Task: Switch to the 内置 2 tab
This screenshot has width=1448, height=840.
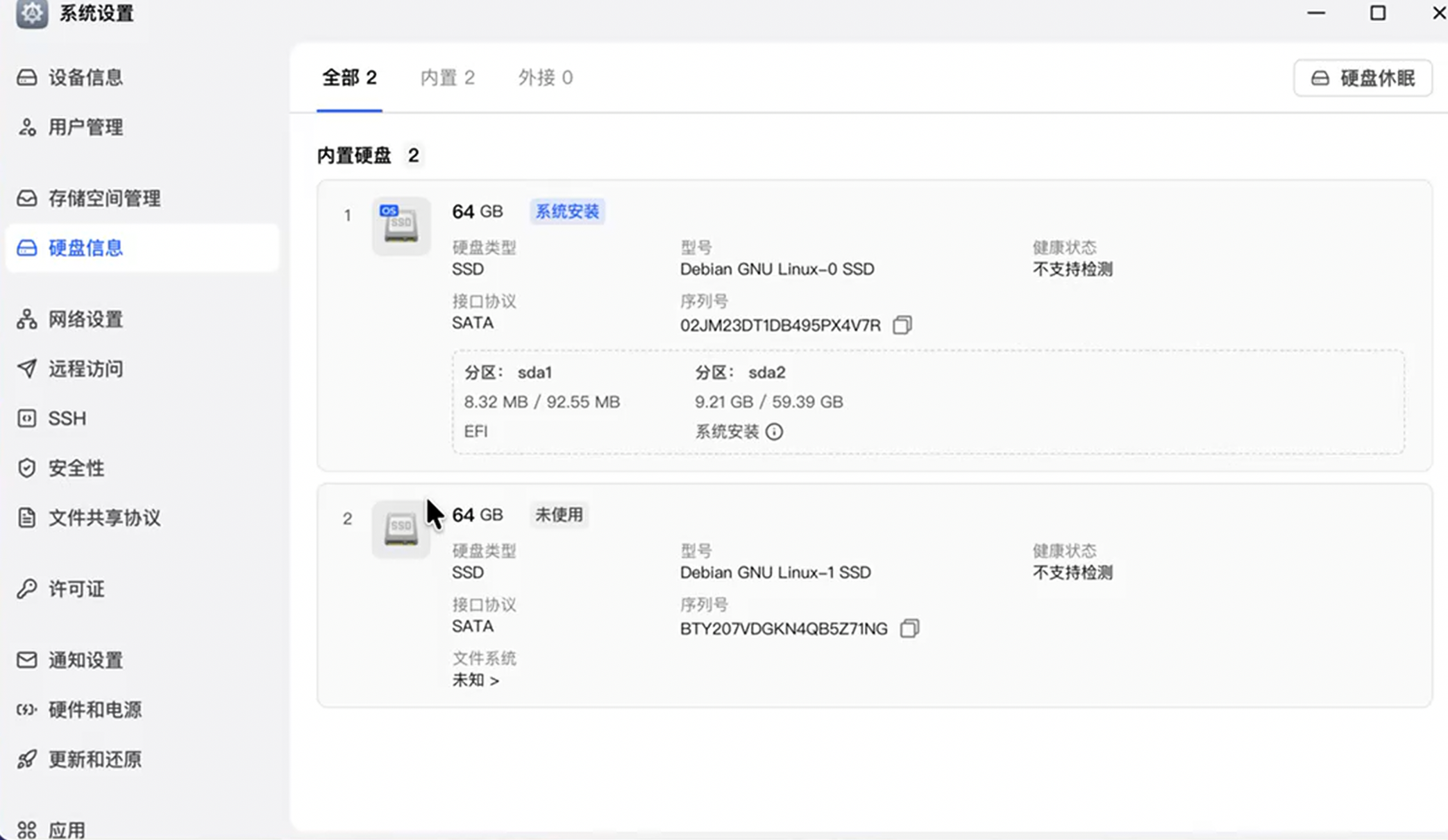Action: (x=447, y=78)
